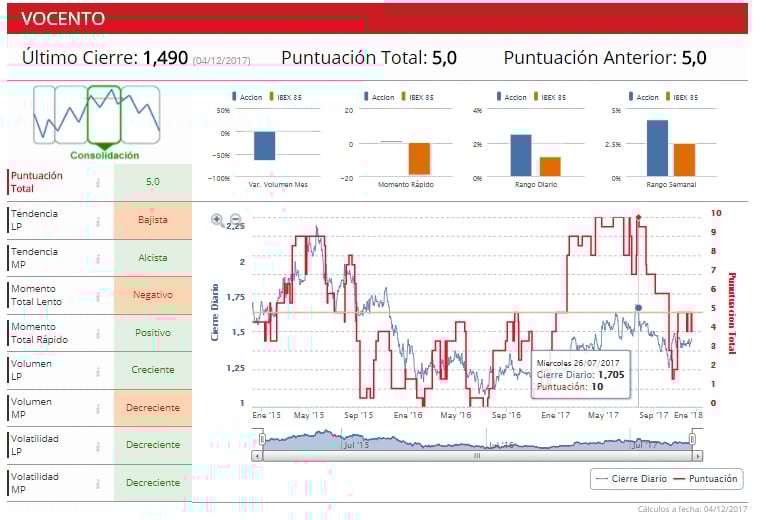Click the blue Accion bar in Rango Semanal
Viewport: 766px width, 520px height.
tap(657, 148)
